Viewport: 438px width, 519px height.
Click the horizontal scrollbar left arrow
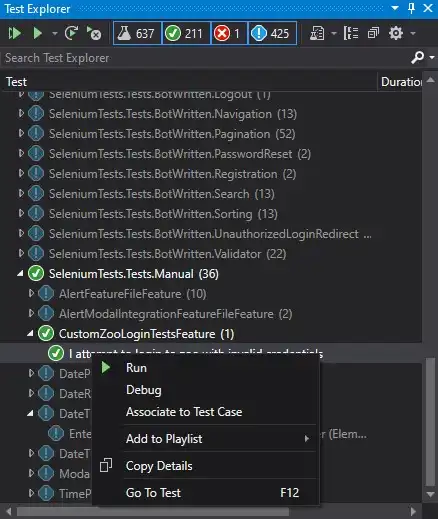[x=9, y=511]
